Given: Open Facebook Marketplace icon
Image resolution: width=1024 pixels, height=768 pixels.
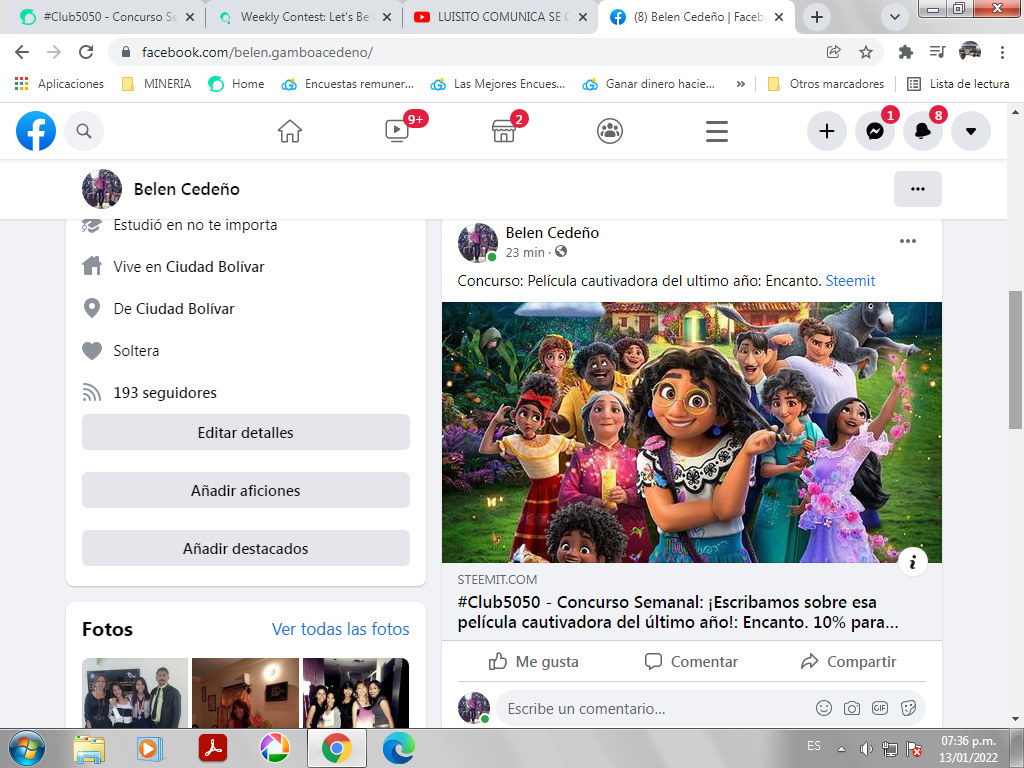Looking at the screenshot, I should (x=504, y=131).
